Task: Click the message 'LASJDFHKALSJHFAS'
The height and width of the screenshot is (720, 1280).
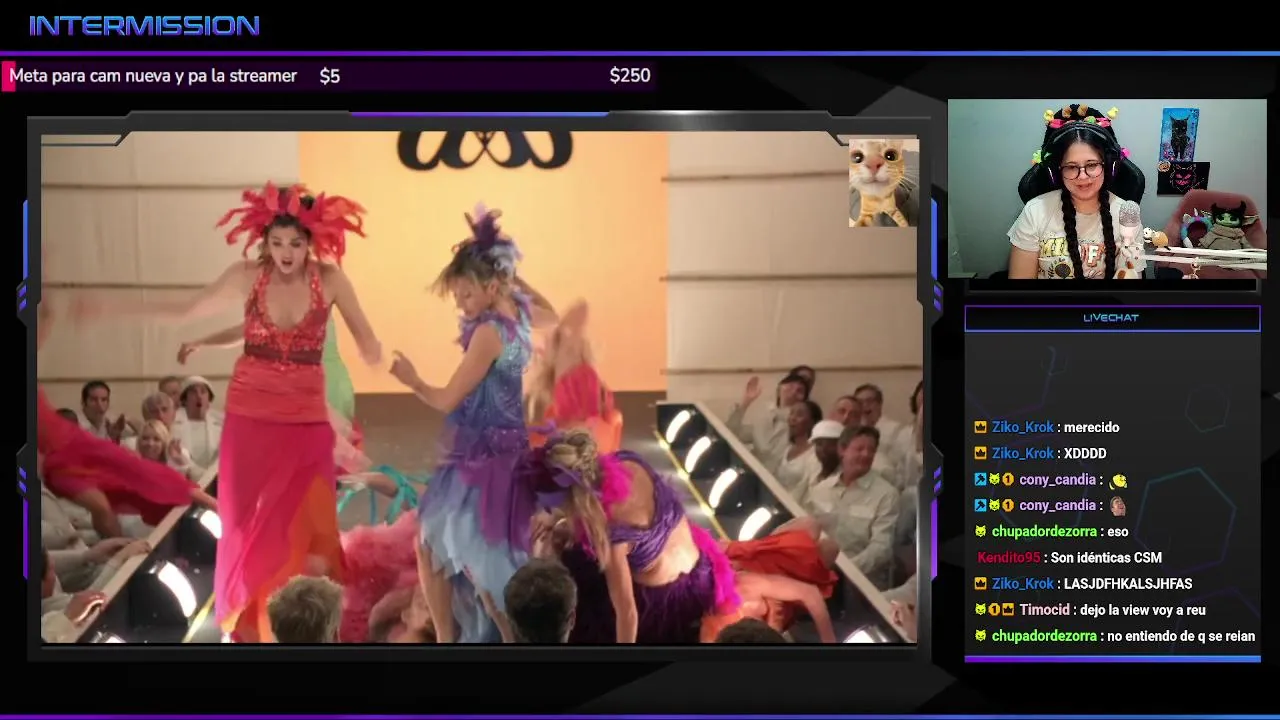Action: click(1128, 583)
